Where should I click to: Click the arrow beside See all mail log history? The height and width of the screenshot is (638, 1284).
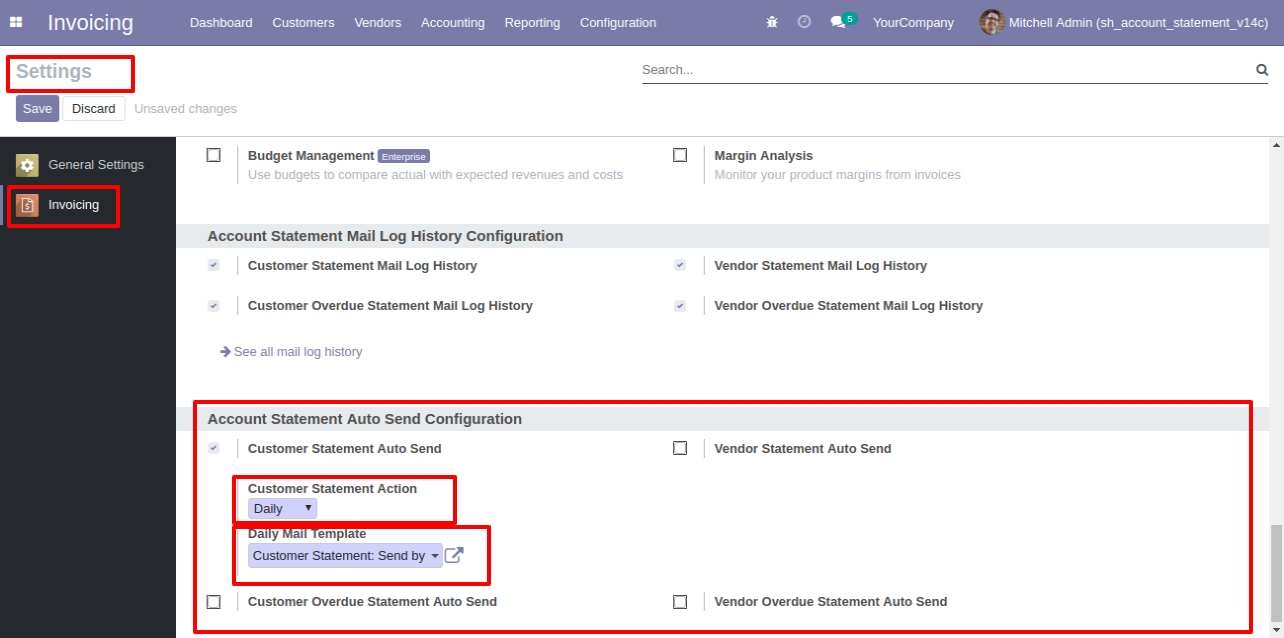pyautogui.click(x=226, y=352)
